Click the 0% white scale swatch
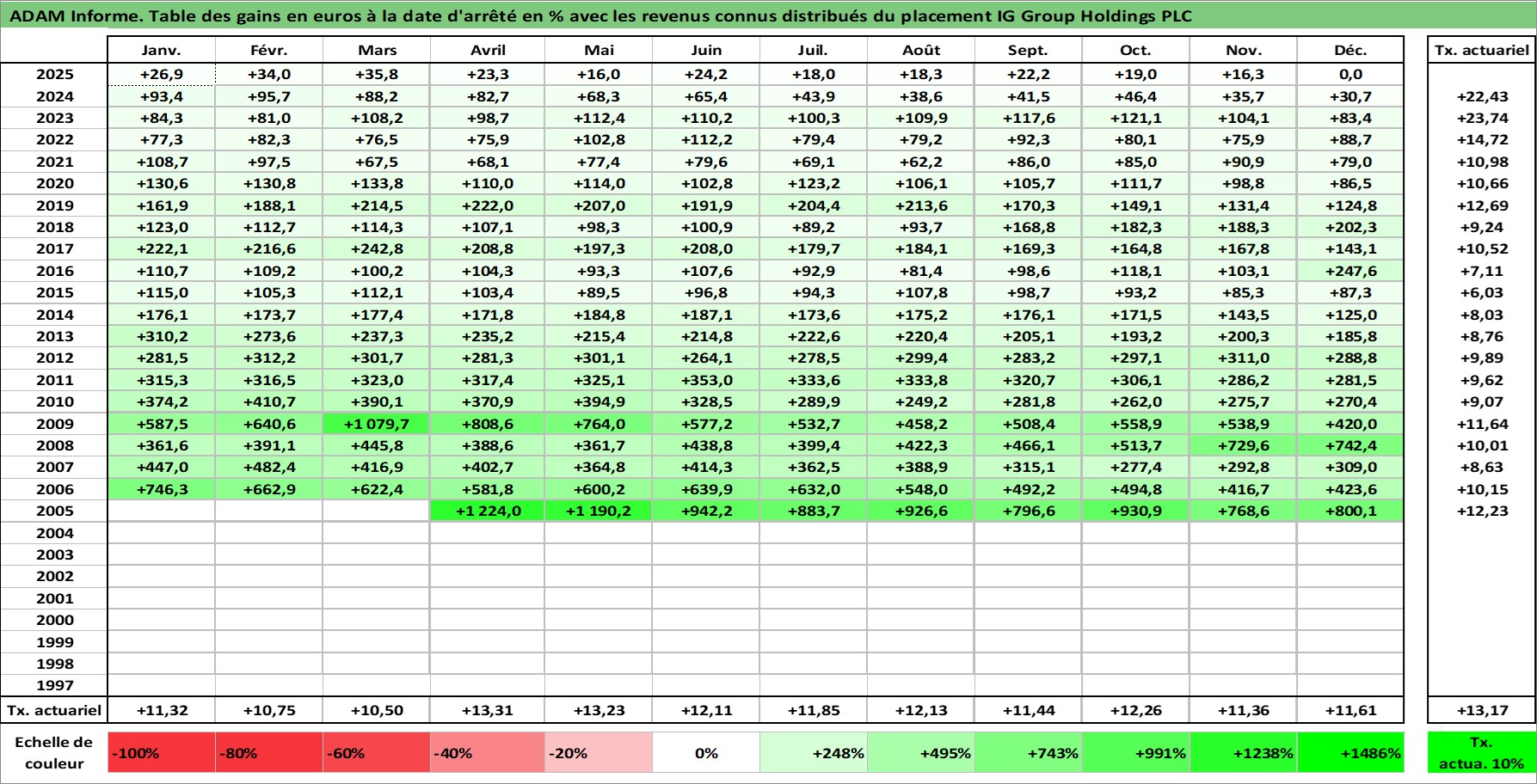Image resolution: width=1537 pixels, height=784 pixels. click(706, 753)
